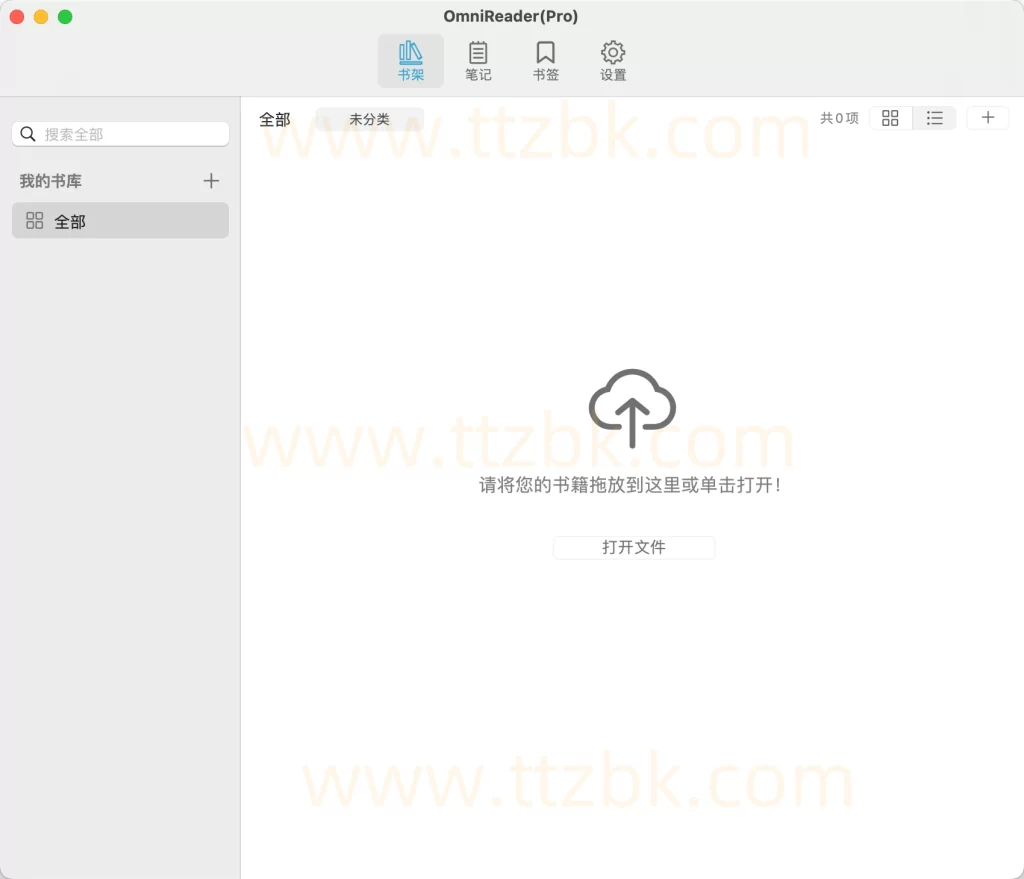Click the green zoom button
The image size is (1024, 879).
click(x=65, y=17)
